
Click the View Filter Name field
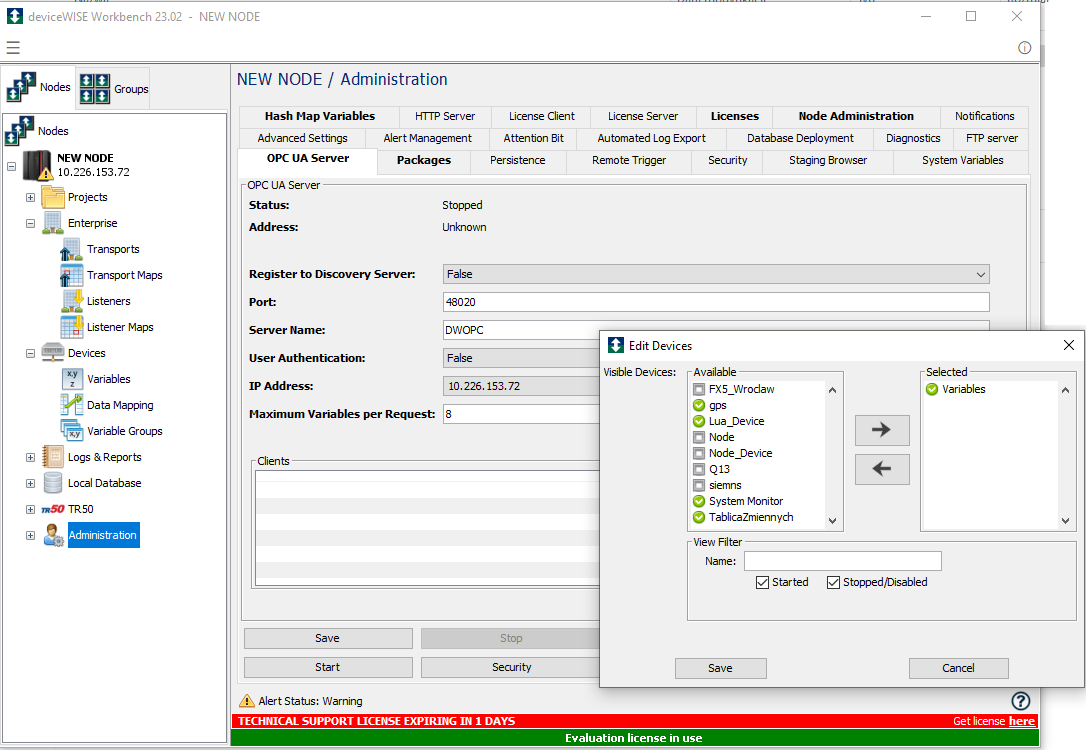(x=843, y=561)
